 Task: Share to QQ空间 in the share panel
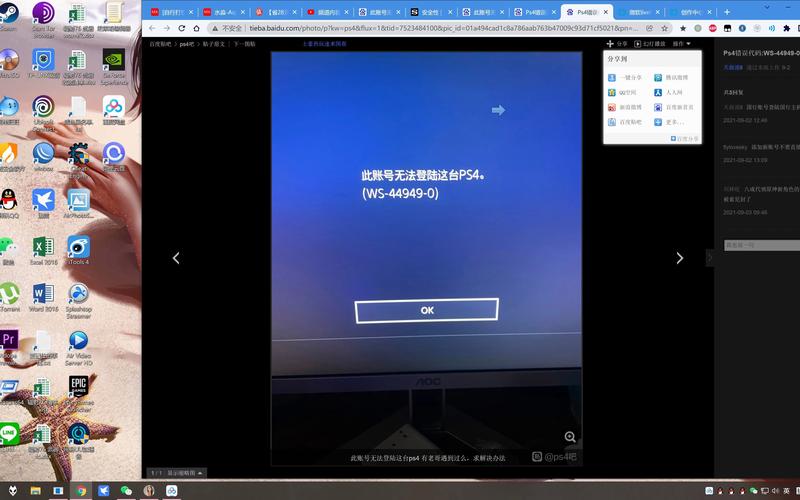click(622, 92)
